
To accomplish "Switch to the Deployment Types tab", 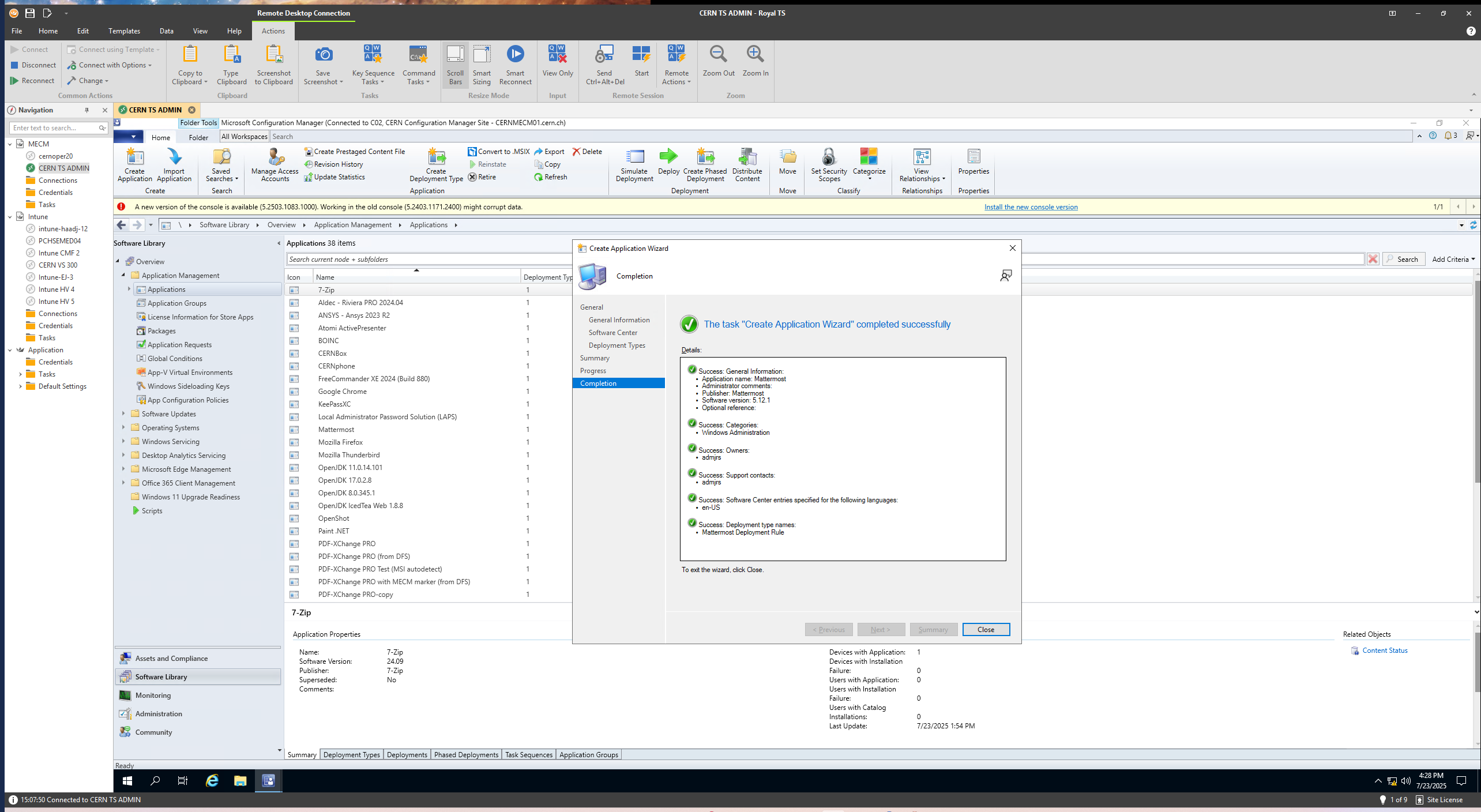I will pyautogui.click(x=351, y=754).
